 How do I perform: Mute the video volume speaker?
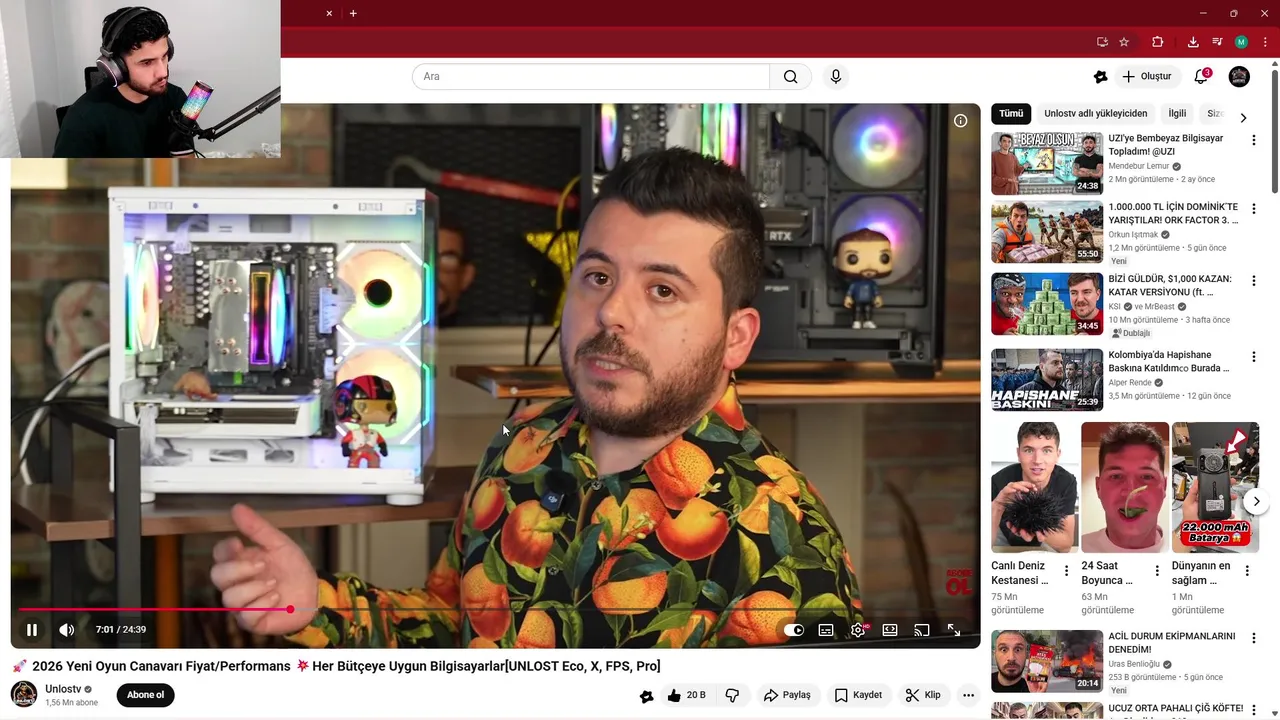click(66, 630)
